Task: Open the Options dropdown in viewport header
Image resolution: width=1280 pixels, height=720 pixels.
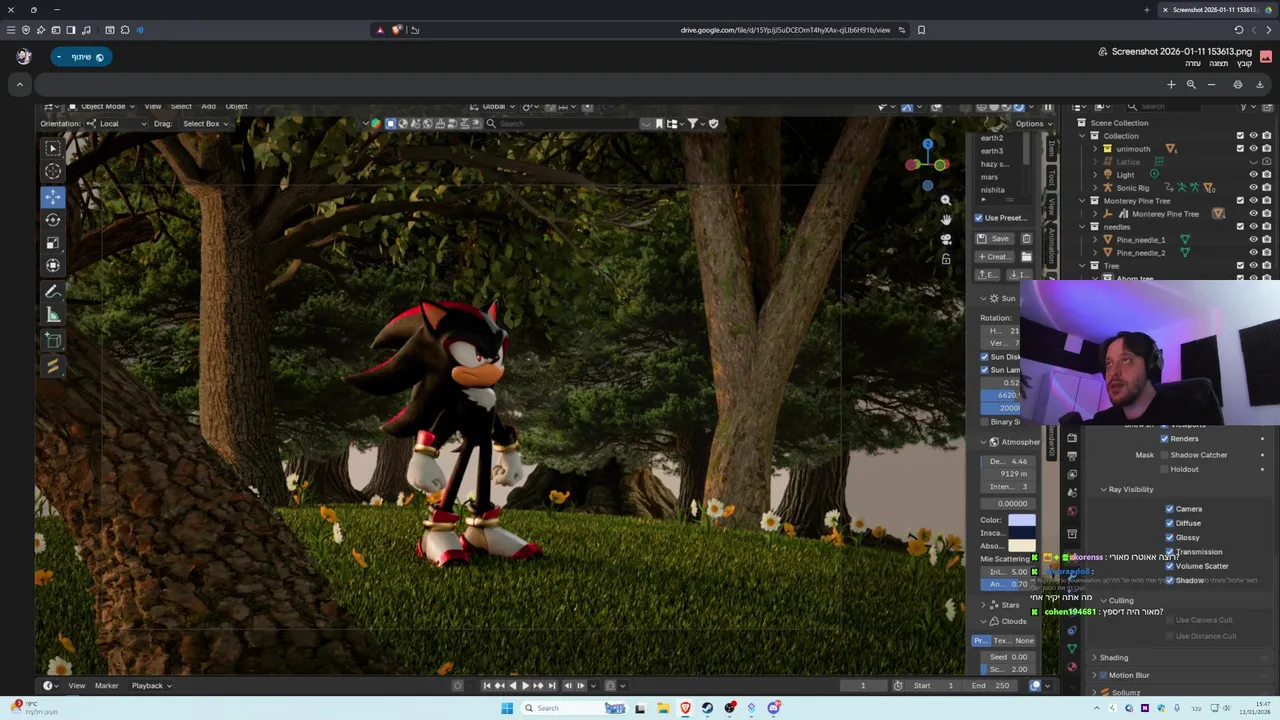Action: tap(1033, 123)
